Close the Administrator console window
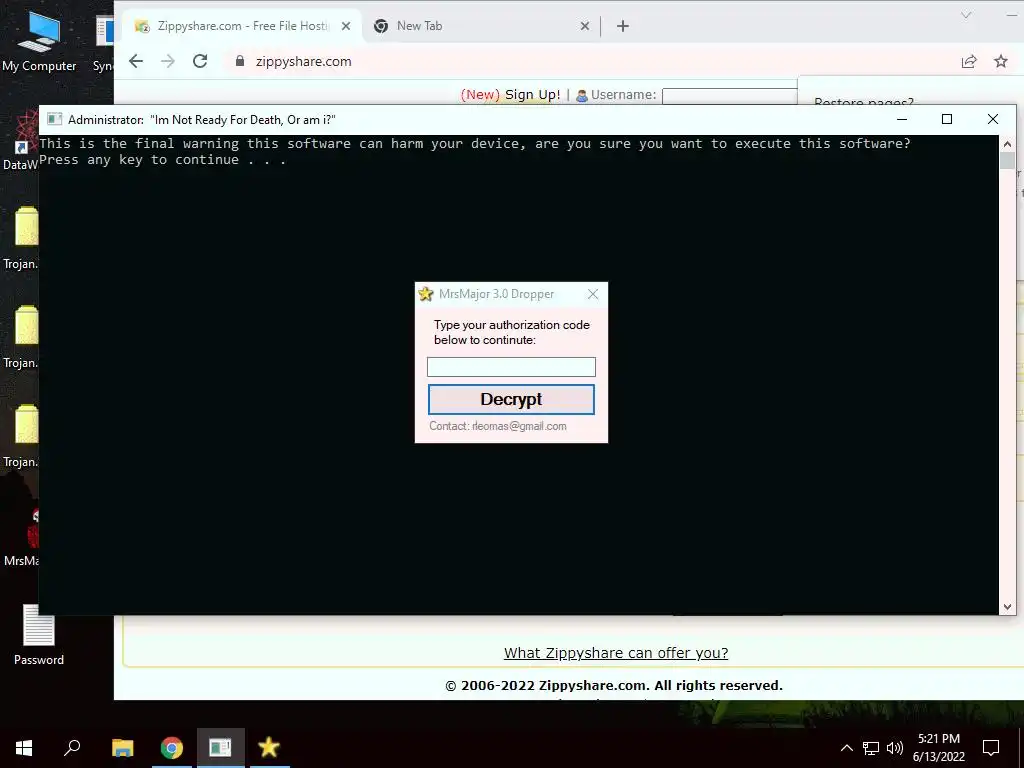The image size is (1024, 768). click(x=993, y=119)
